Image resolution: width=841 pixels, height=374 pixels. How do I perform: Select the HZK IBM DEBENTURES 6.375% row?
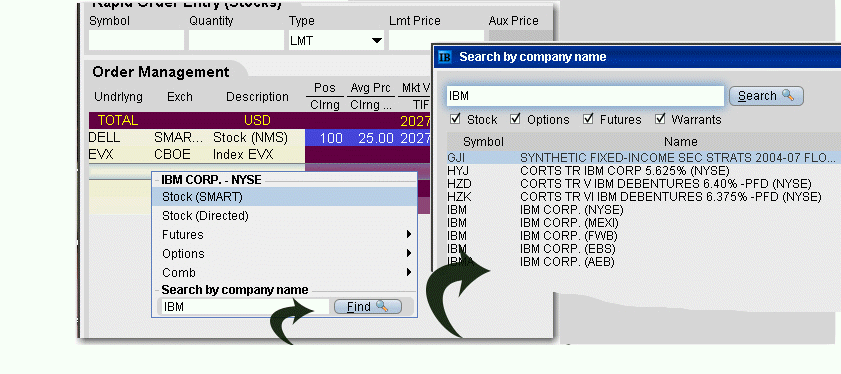click(x=644, y=197)
